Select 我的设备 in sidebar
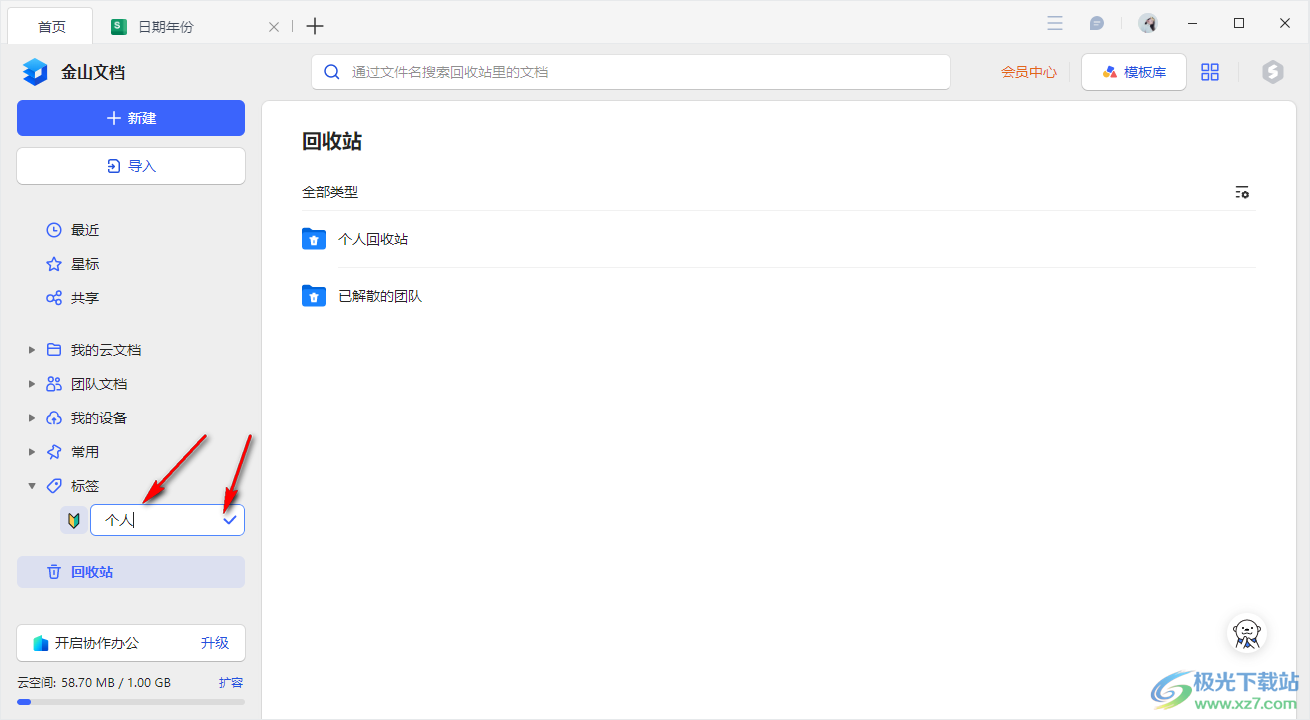 pos(99,418)
